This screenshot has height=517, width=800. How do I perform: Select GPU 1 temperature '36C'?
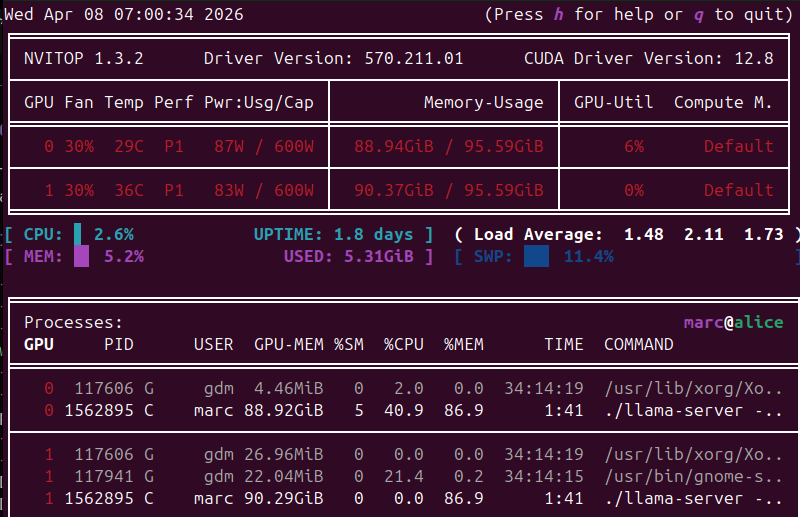point(129,190)
